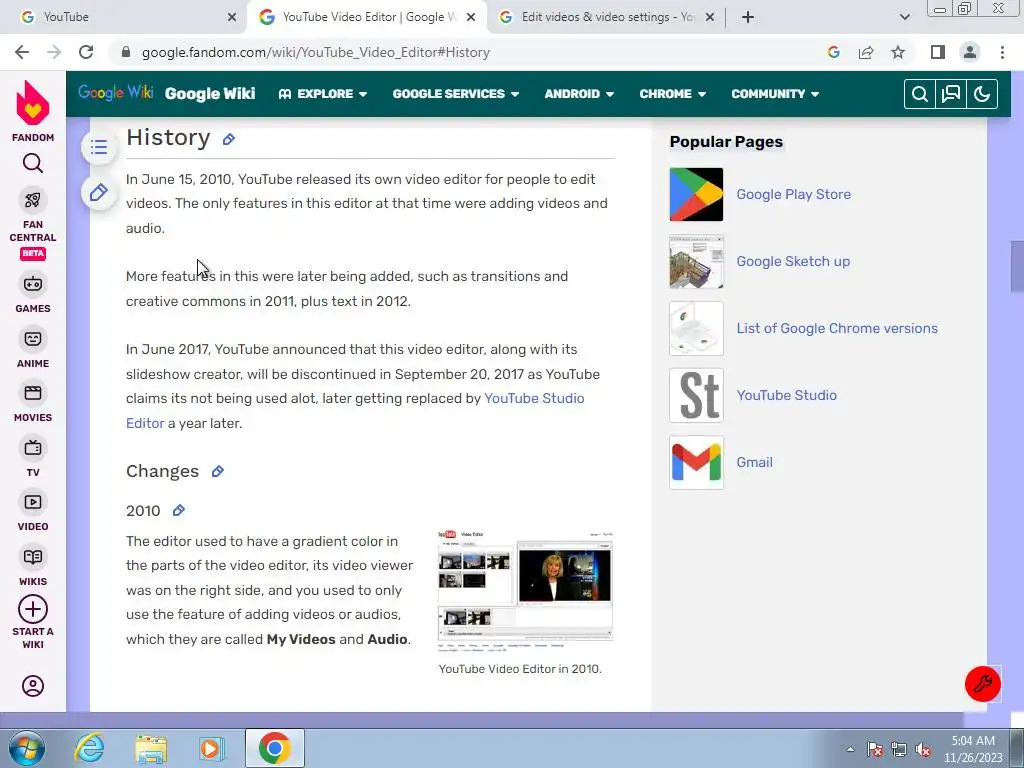Share this page using share icon
Viewport: 1024px width, 768px height.
pyautogui.click(x=866, y=52)
